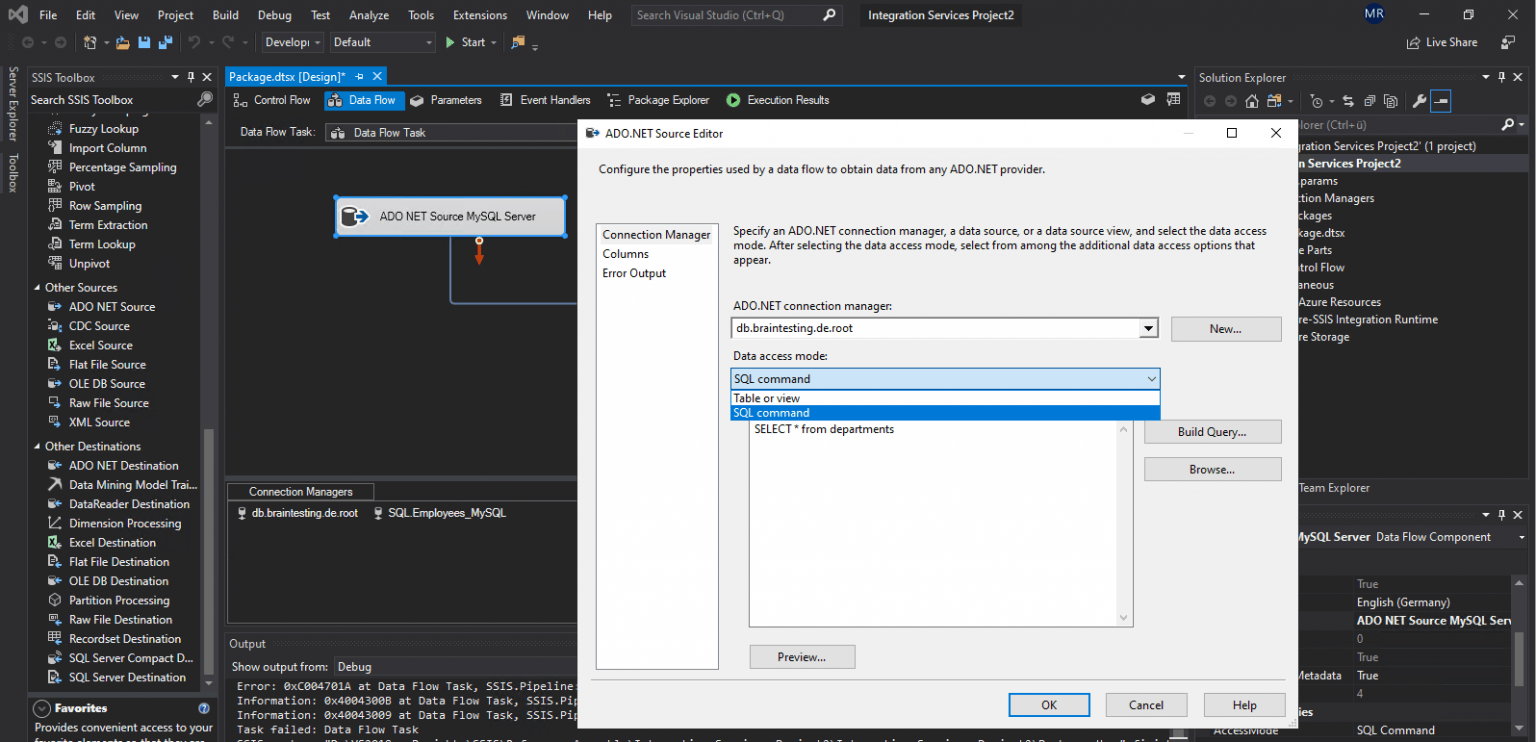Open the Server Explorer side tab
The height and width of the screenshot is (742, 1536).
point(13,105)
